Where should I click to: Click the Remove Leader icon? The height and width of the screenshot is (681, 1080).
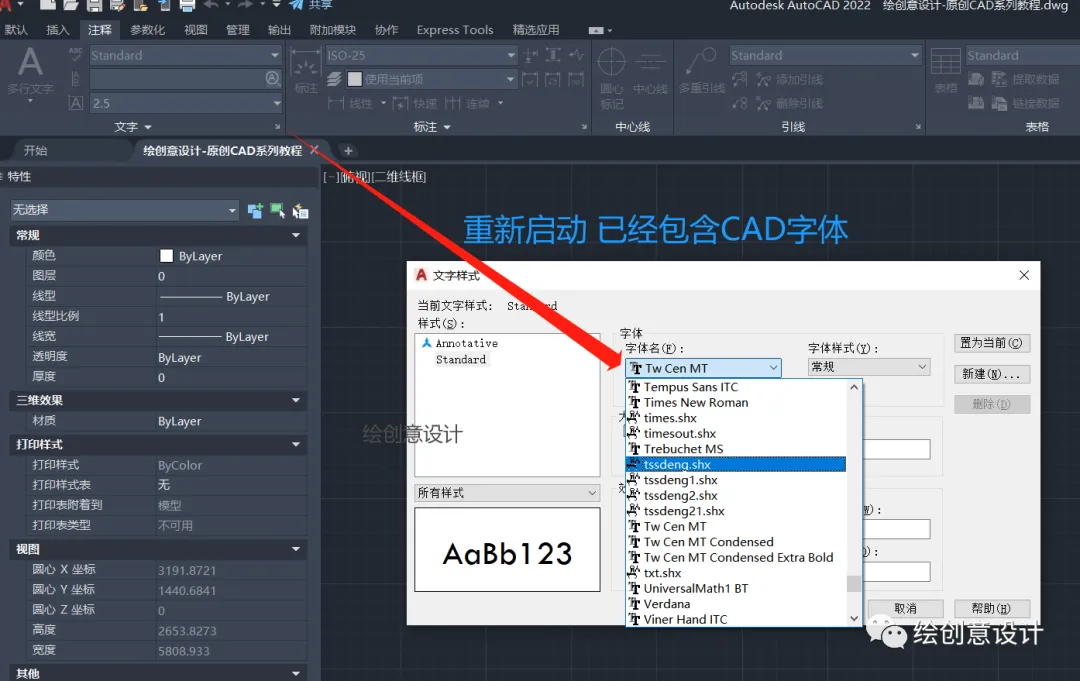pos(763,103)
